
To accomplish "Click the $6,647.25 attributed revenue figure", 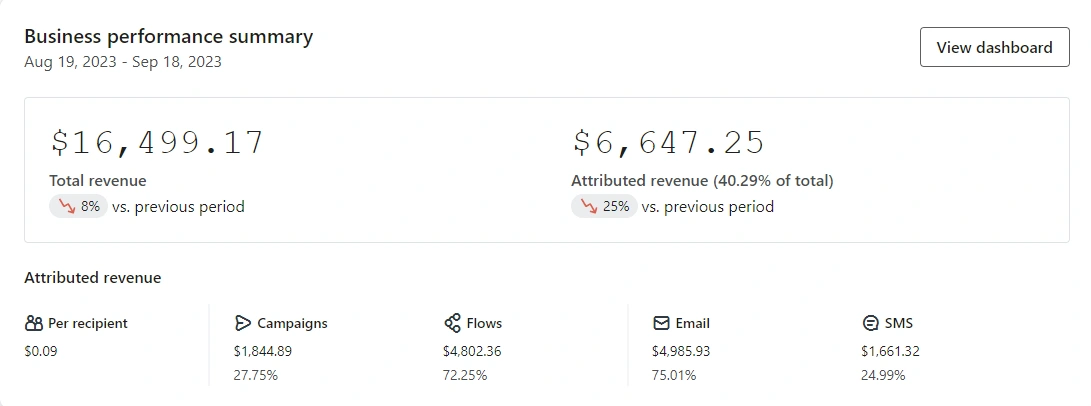I will coord(668,143).
